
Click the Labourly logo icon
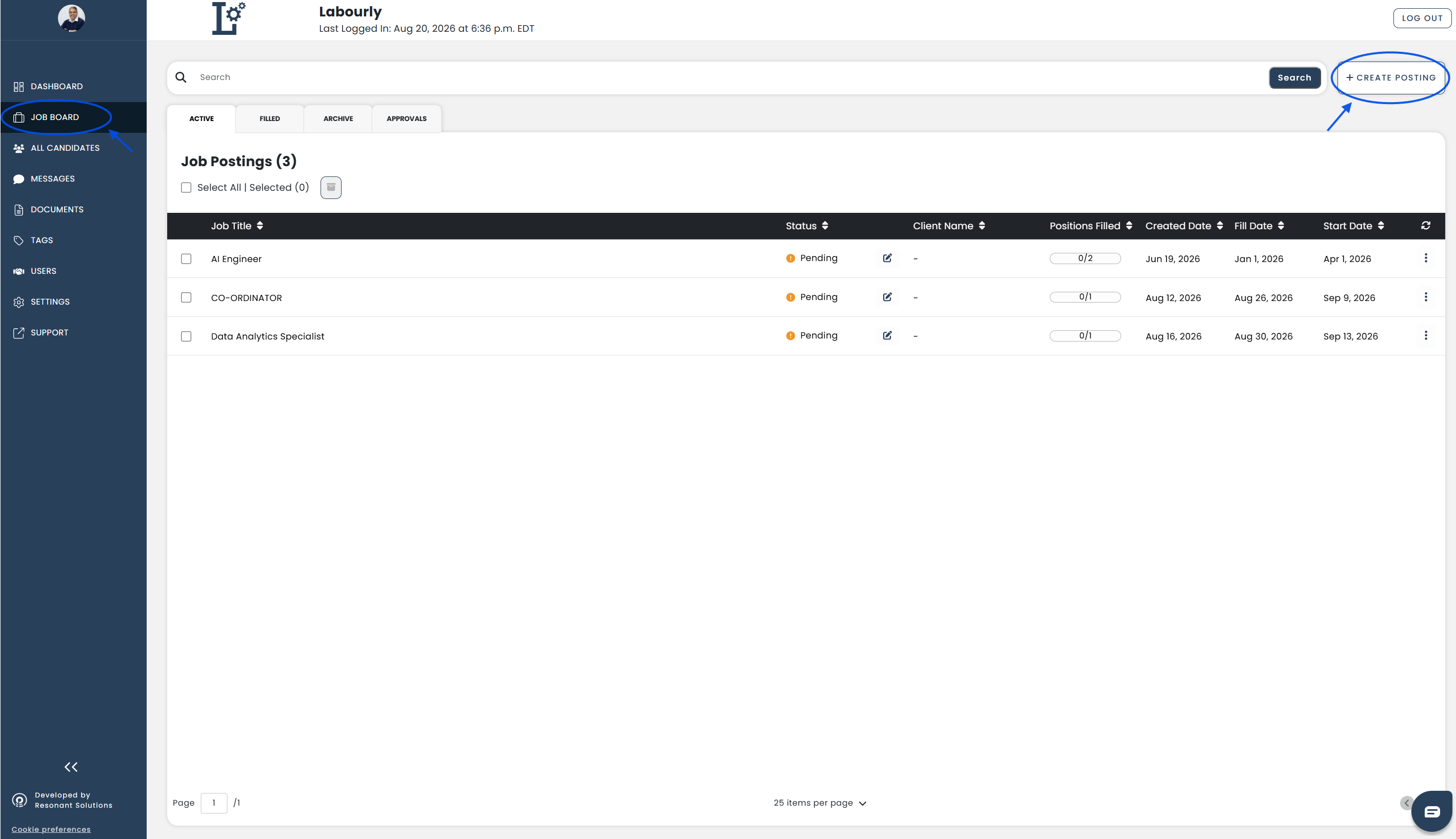(x=229, y=18)
